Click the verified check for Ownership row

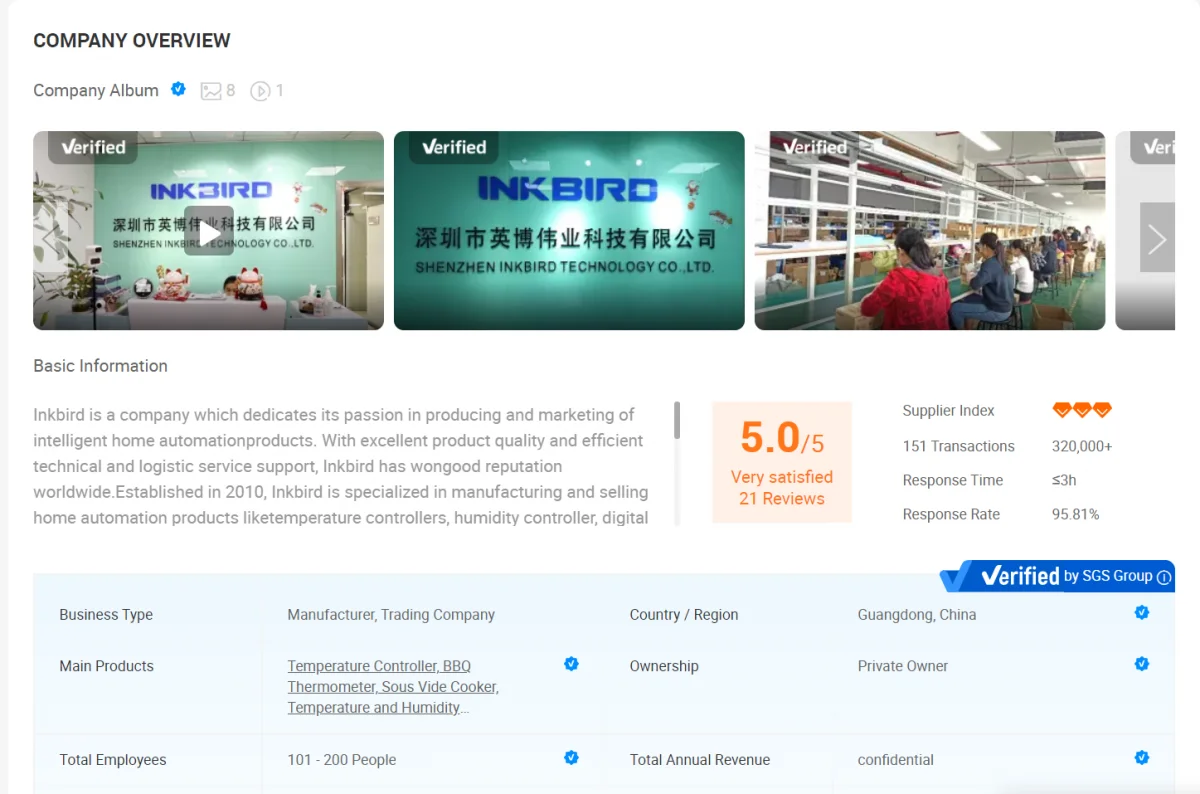[1141, 664]
